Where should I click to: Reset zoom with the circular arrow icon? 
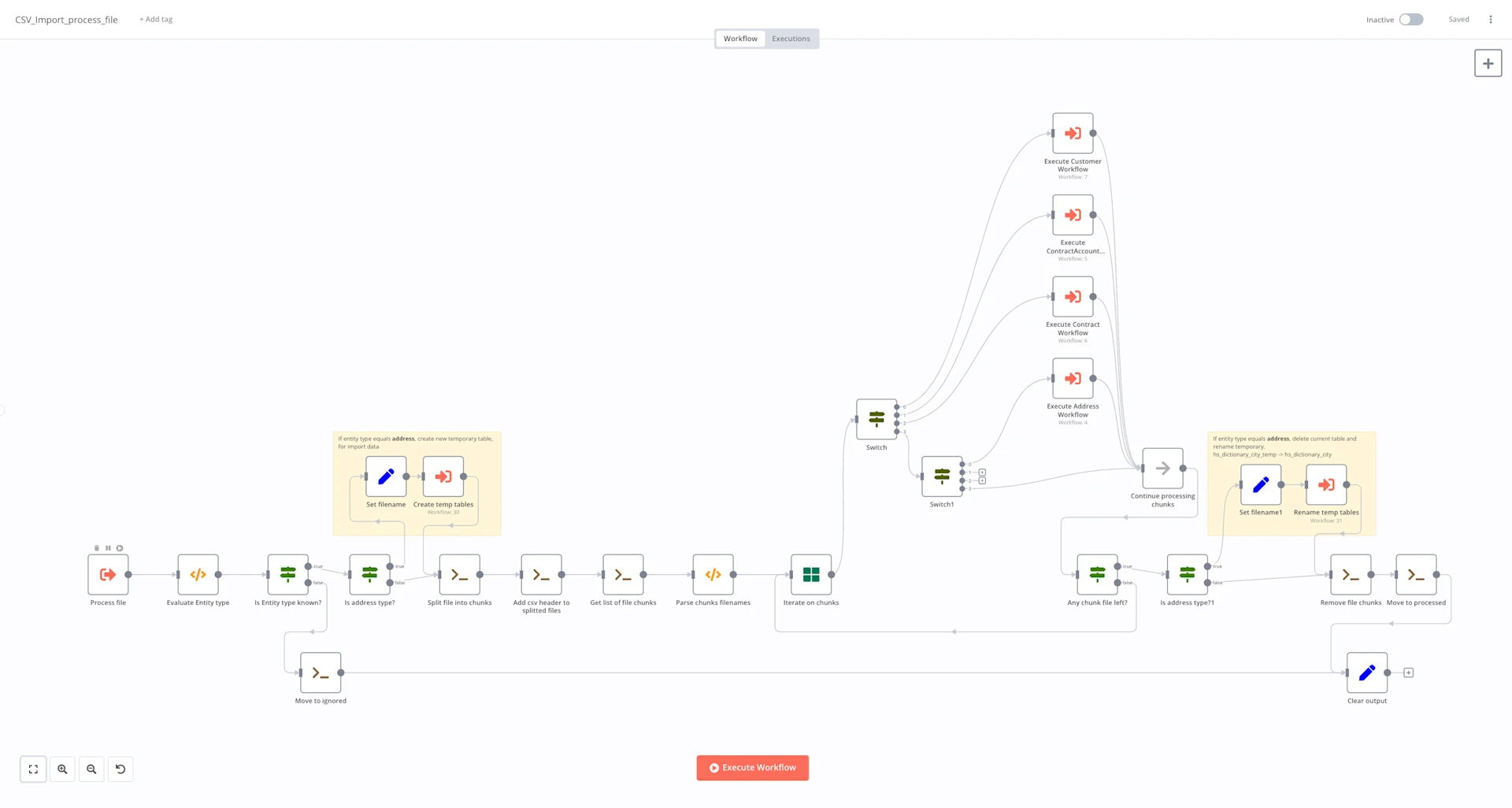pyautogui.click(x=120, y=769)
